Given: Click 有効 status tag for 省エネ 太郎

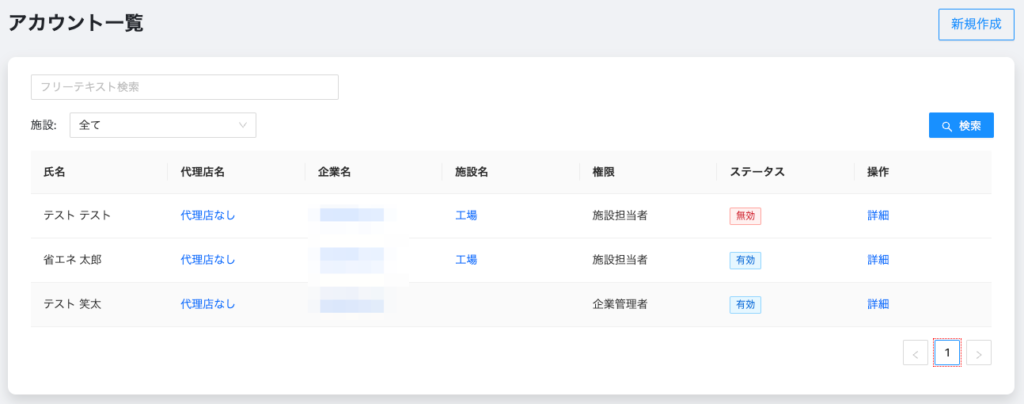Looking at the screenshot, I should click(745, 260).
